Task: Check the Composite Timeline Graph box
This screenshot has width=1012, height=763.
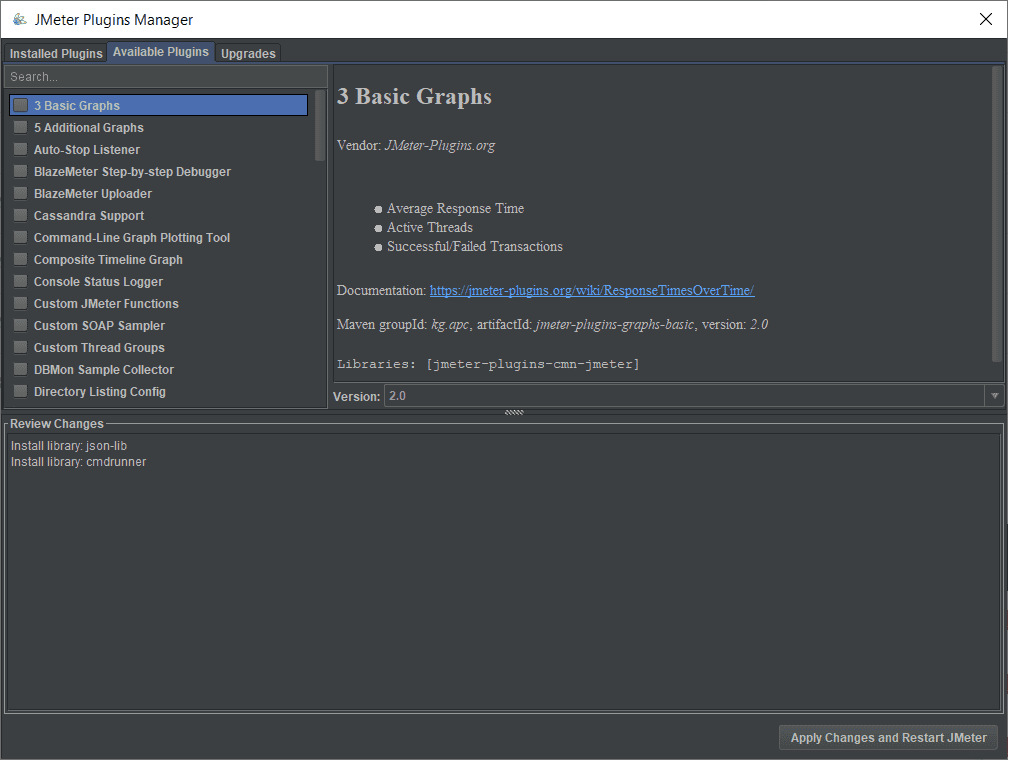Action: coord(21,259)
